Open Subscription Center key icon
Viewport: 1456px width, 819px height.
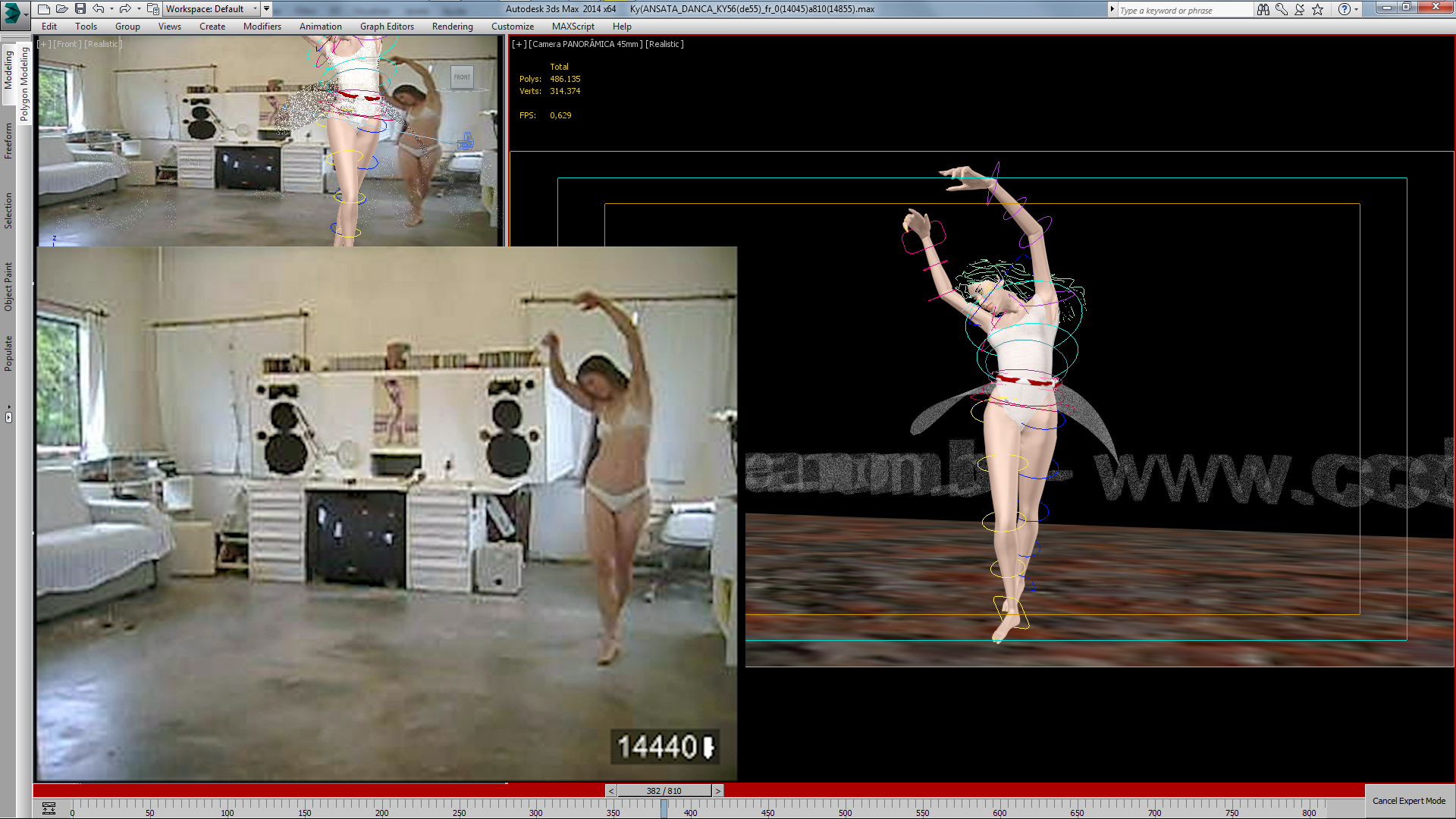pyautogui.click(x=1282, y=10)
